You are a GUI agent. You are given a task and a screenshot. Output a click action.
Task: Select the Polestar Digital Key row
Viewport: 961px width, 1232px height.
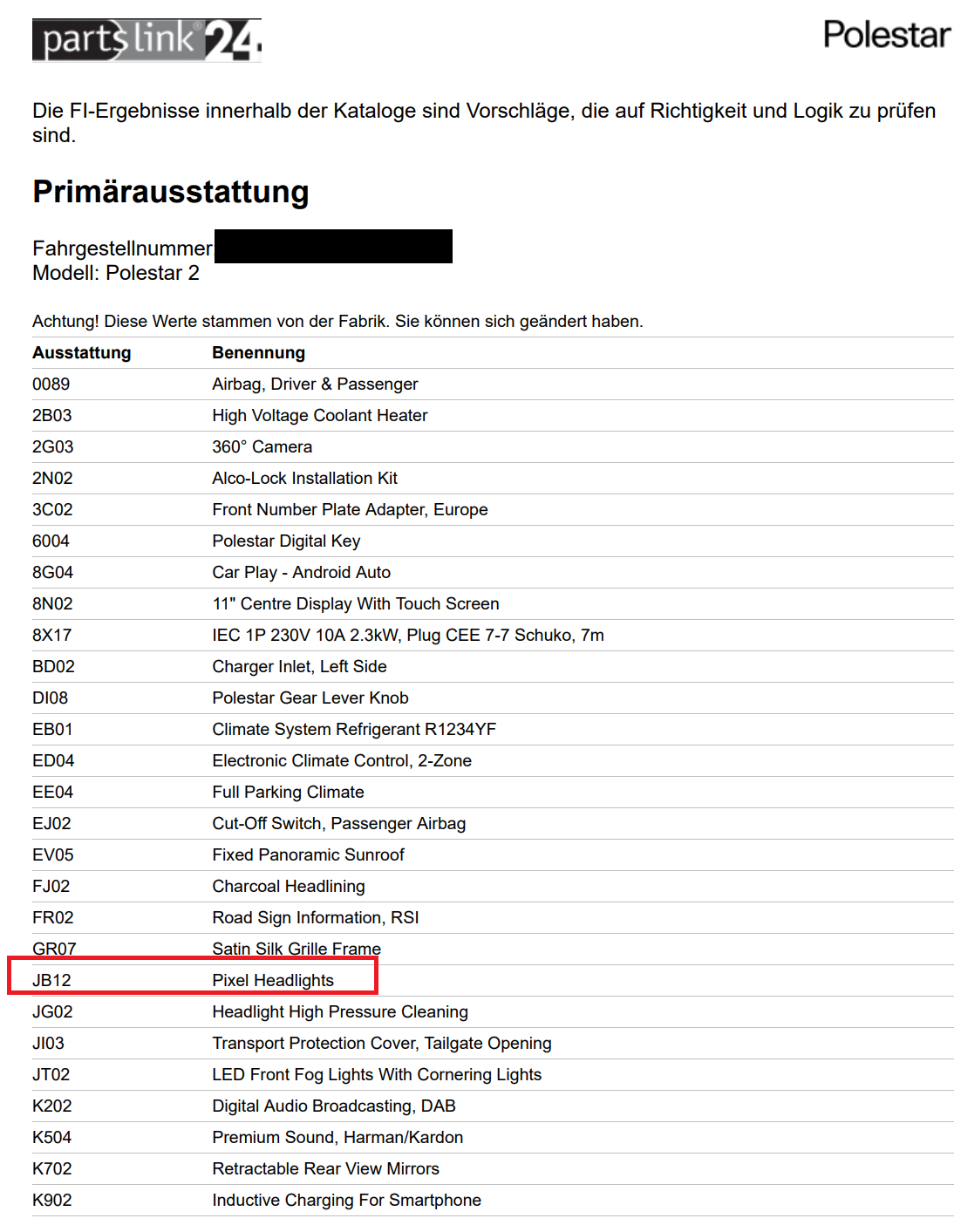(286, 541)
